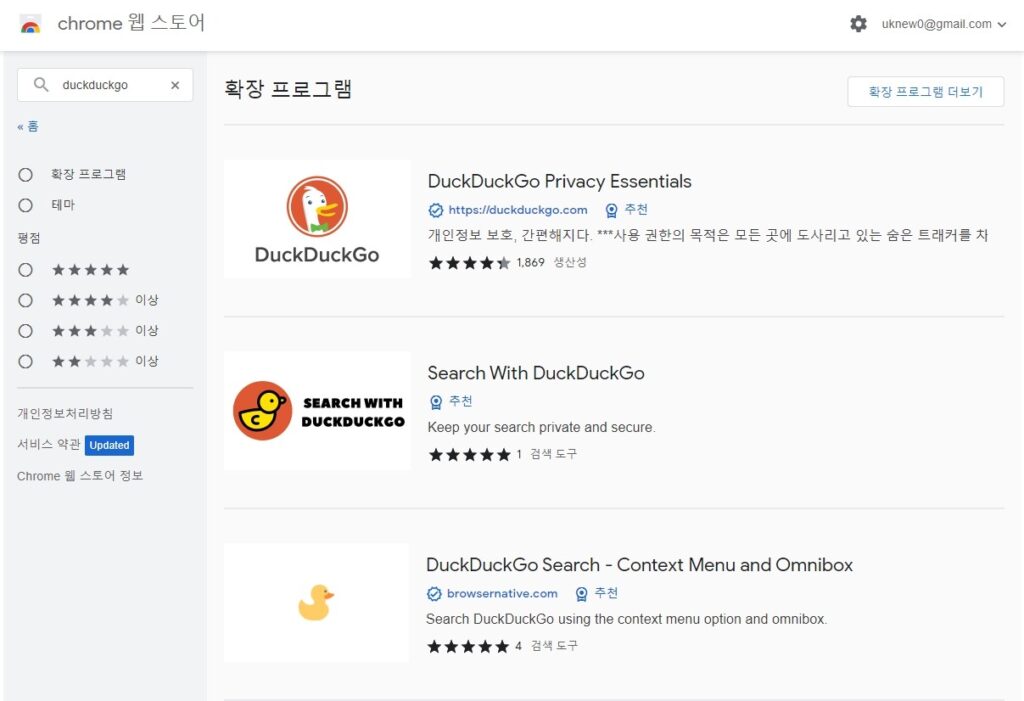Image resolution: width=1024 pixels, height=701 pixels.
Task: Click the 확장 프로그램 section heading
Action: [x=288, y=89]
